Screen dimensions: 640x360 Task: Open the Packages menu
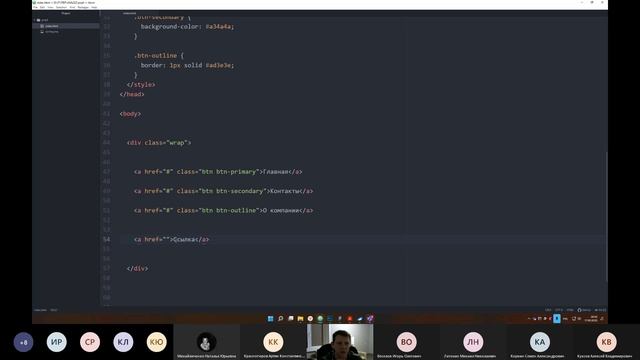pyautogui.click(x=83, y=7)
